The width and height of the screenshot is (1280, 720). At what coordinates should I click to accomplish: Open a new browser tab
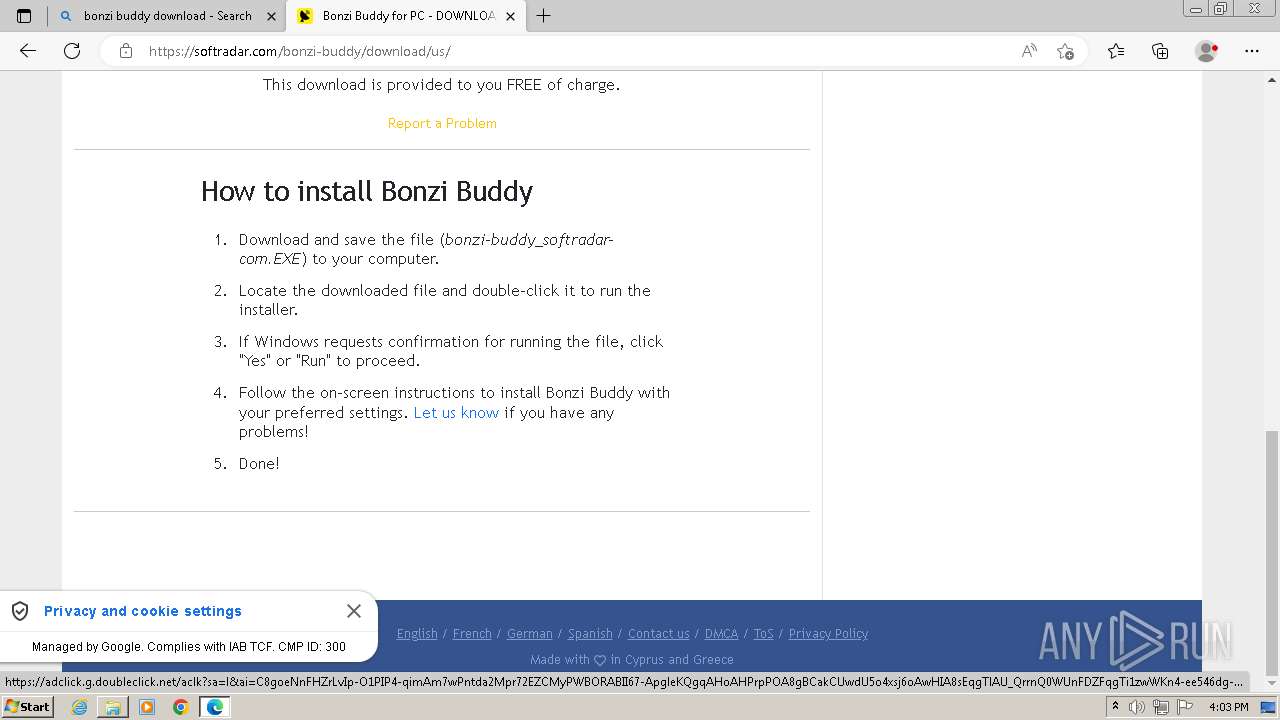click(543, 16)
